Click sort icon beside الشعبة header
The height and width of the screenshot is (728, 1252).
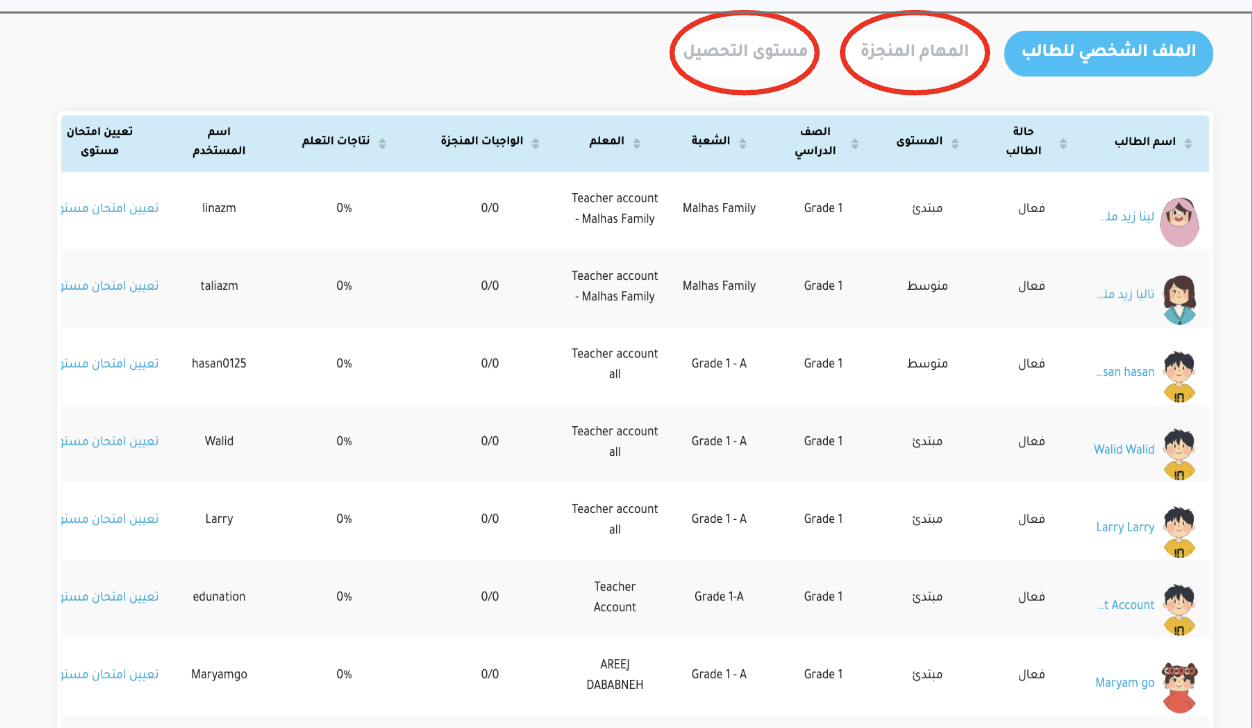click(x=742, y=143)
